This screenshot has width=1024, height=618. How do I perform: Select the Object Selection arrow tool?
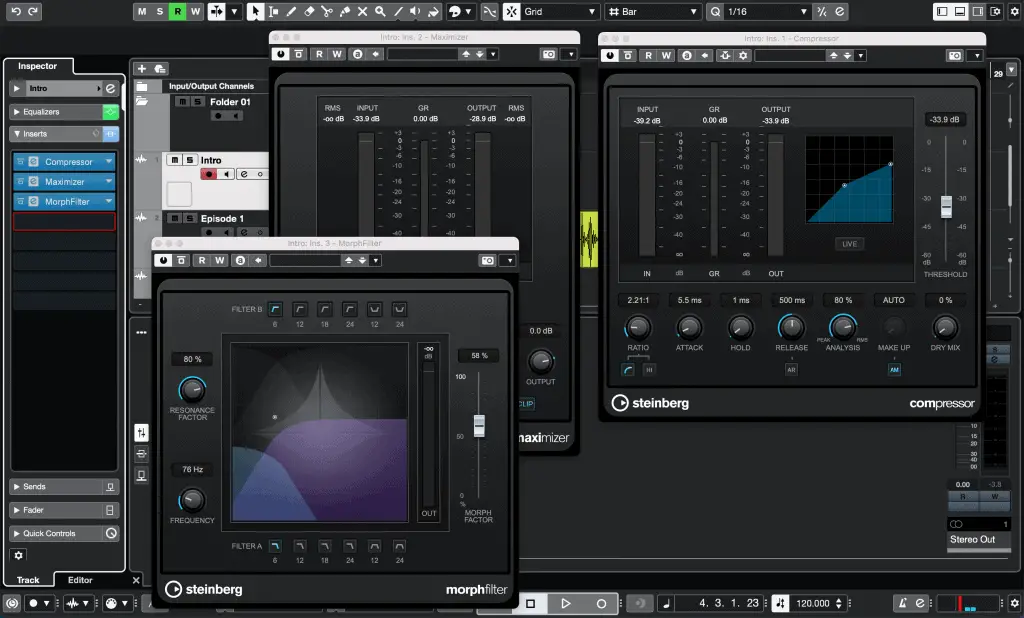click(255, 11)
